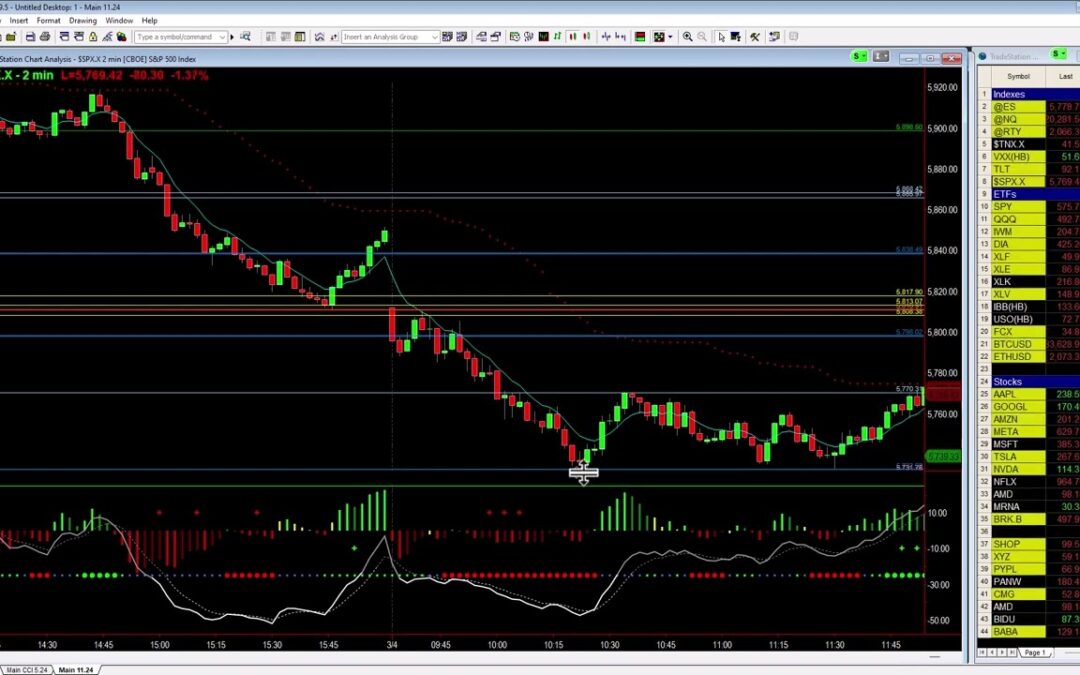1080x675 pixels.
Task: Select the AAPL row in the watchlist
Action: coord(1005,394)
